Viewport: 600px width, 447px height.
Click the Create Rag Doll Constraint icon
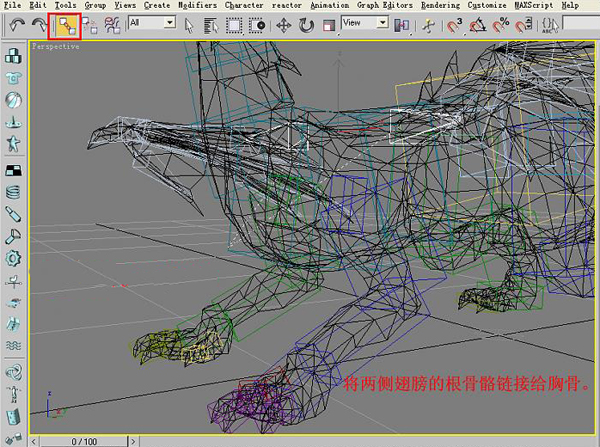click(x=13, y=394)
